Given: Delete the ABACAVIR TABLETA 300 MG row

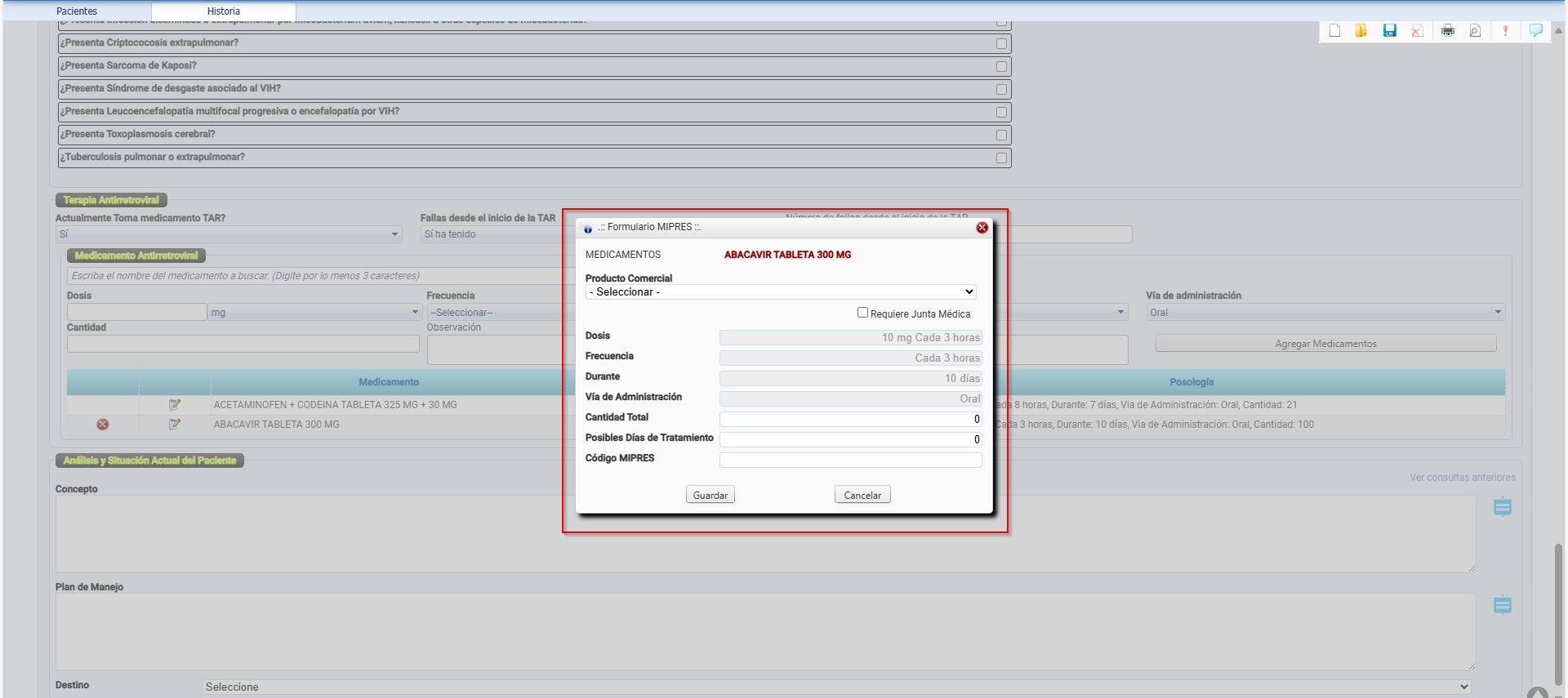Looking at the screenshot, I should (x=103, y=425).
